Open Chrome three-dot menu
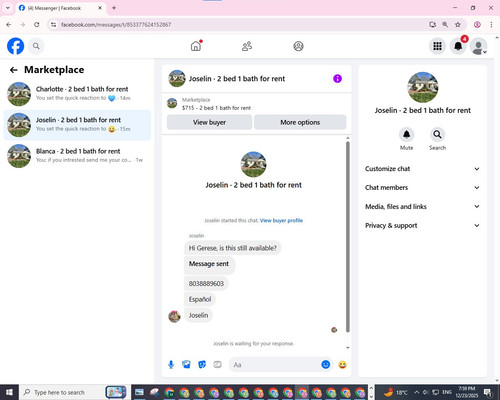 click(x=491, y=24)
